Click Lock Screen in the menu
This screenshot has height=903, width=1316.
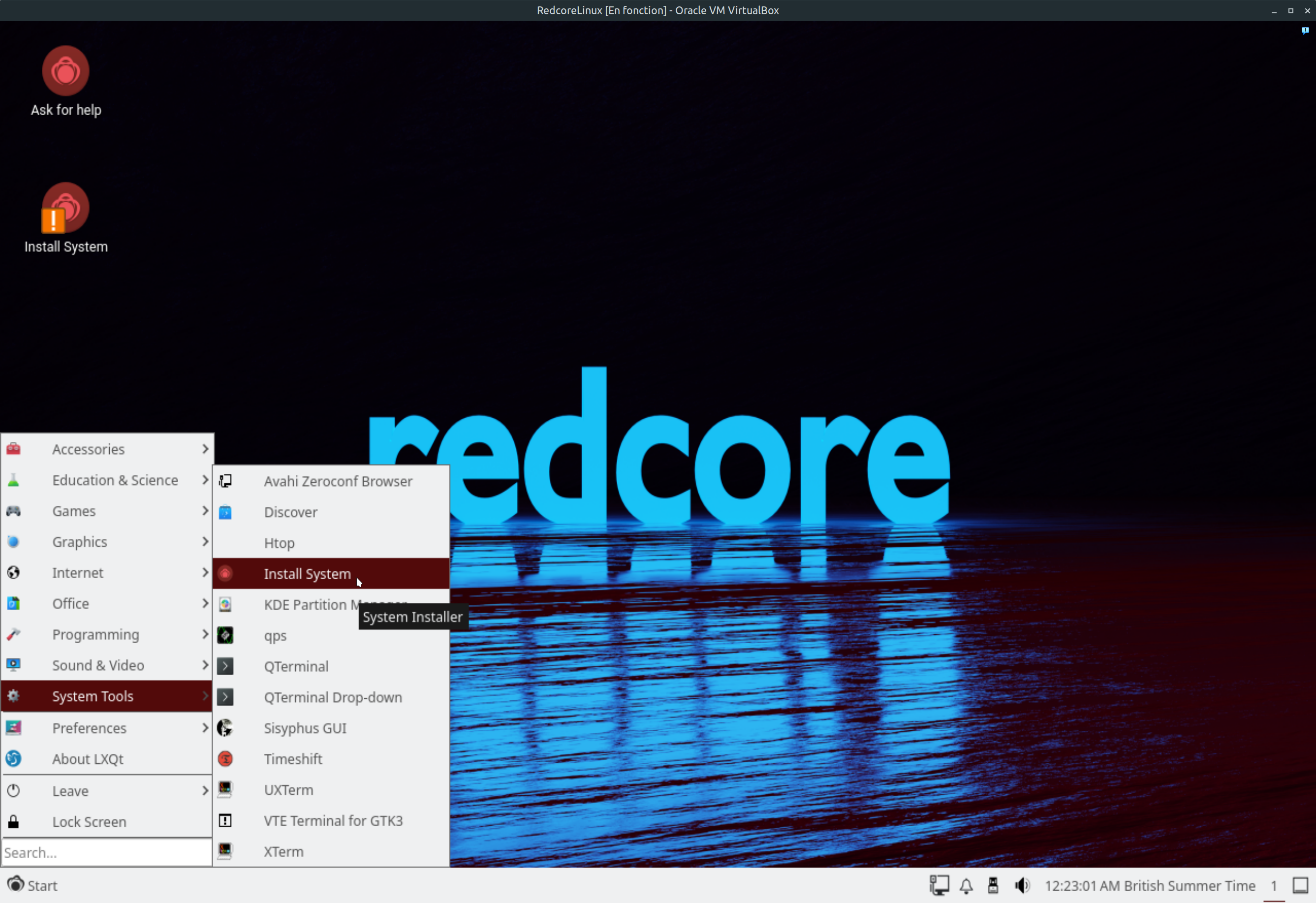89,822
